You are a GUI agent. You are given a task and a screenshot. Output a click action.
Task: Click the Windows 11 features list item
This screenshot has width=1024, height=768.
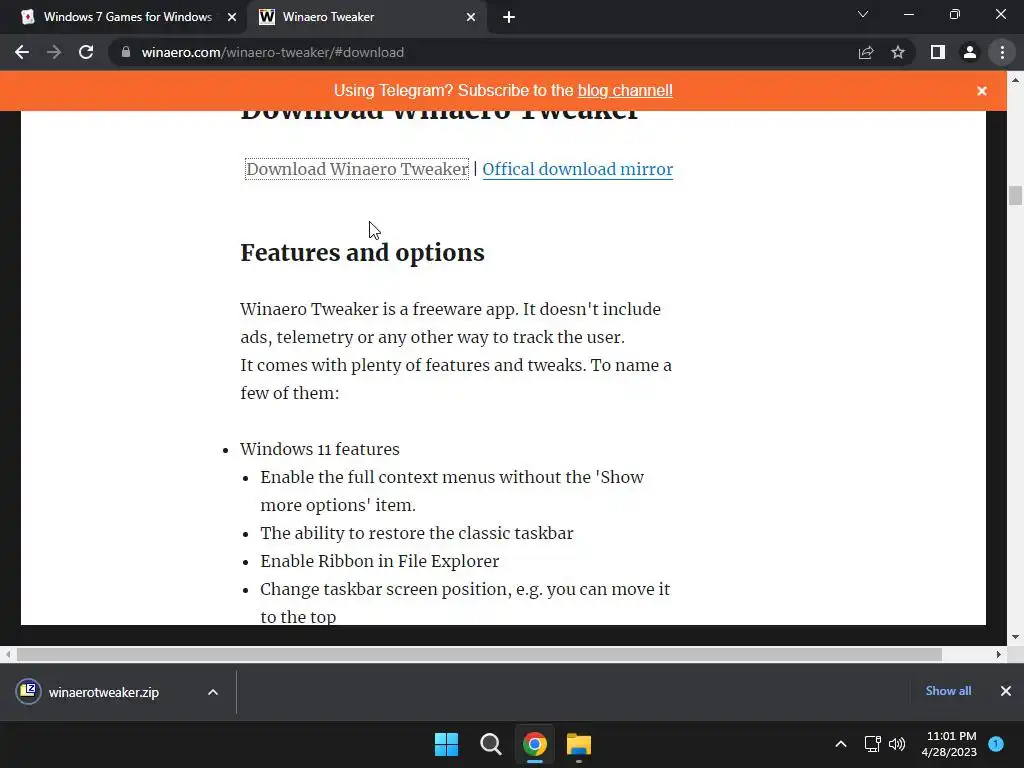319,449
